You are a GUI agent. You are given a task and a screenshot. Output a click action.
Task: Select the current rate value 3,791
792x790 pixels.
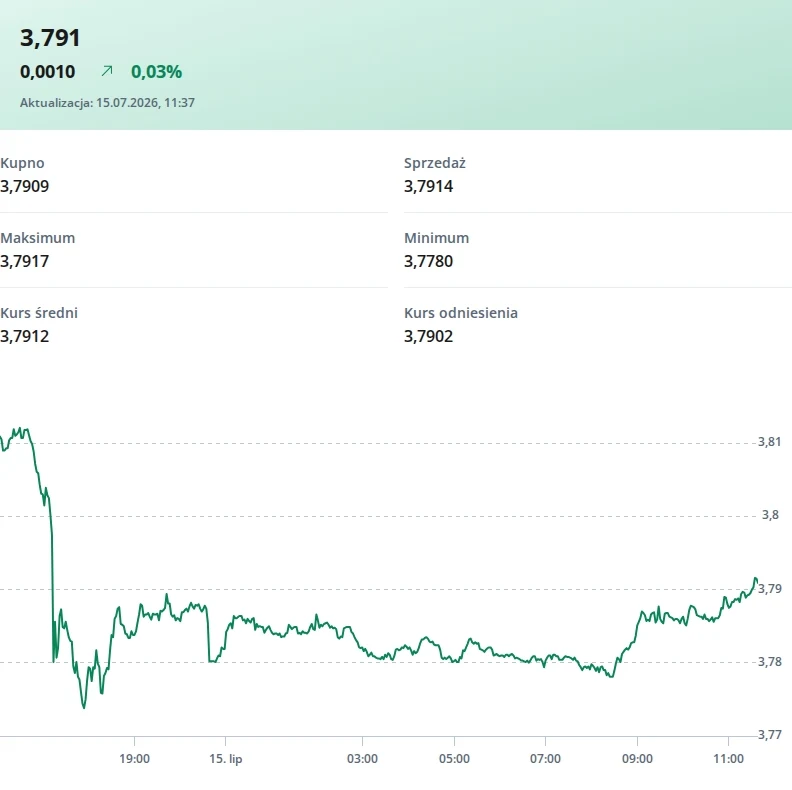point(50,38)
